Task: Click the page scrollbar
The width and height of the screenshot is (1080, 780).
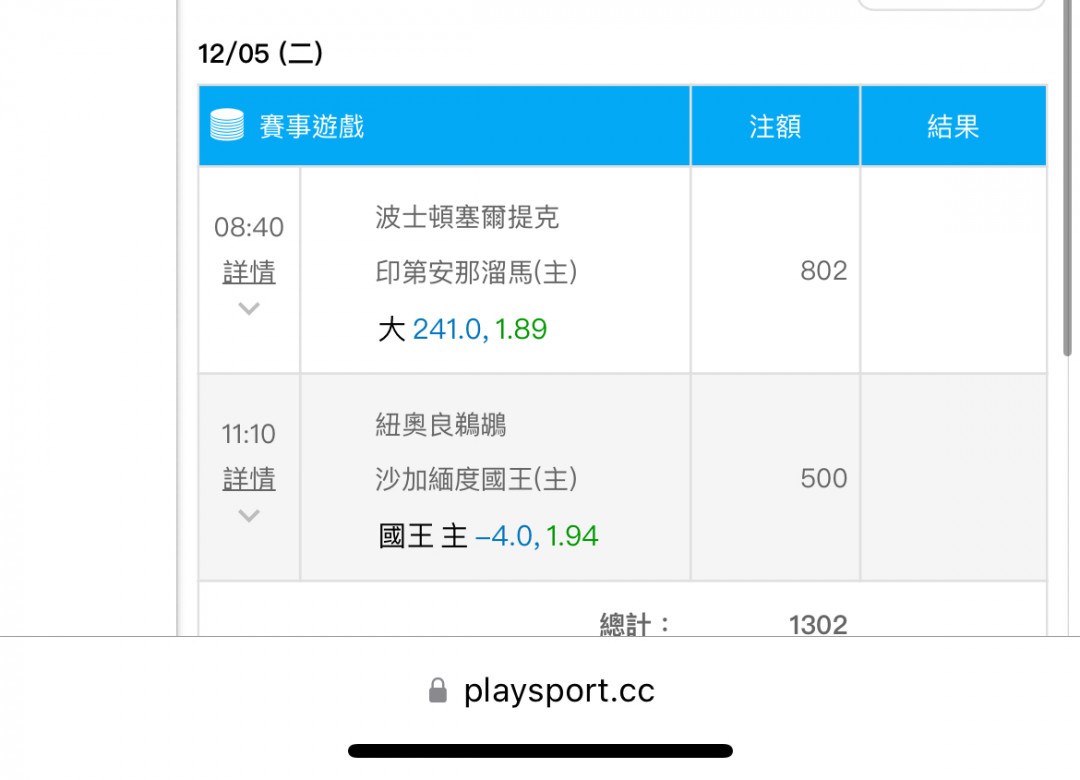Action: click(x=1067, y=179)
